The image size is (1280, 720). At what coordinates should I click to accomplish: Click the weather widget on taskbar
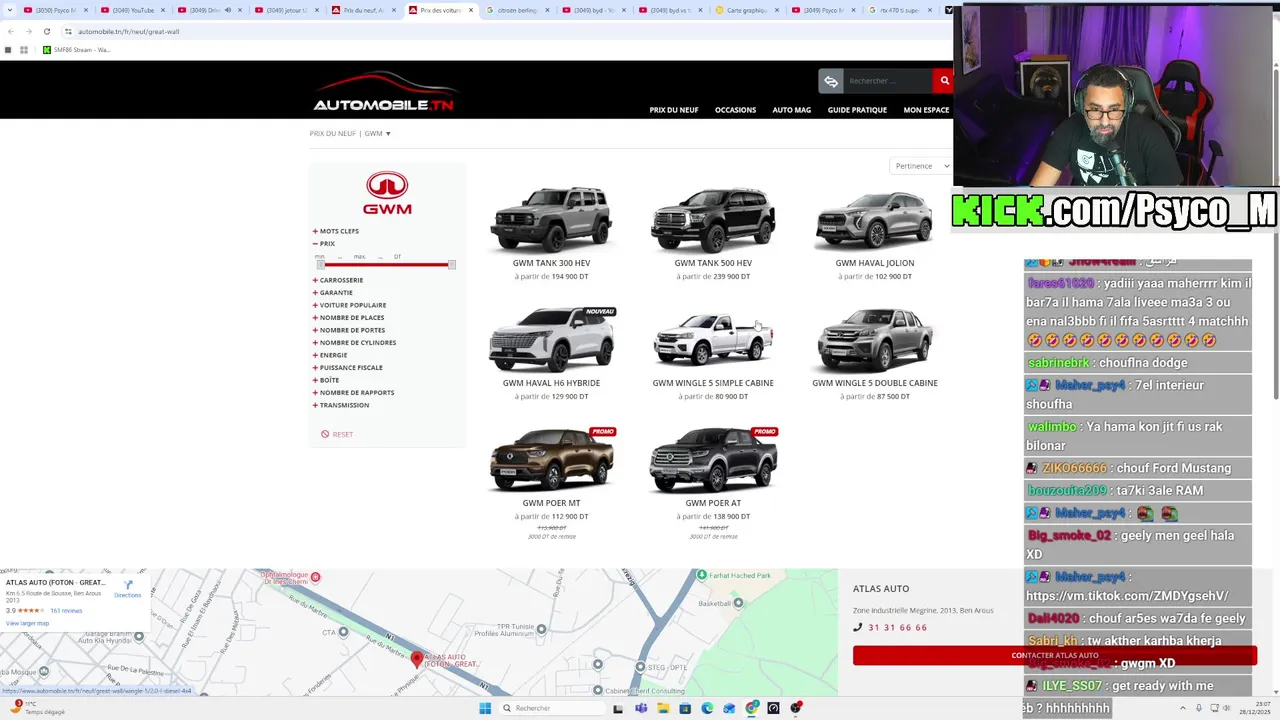(37, 707)
